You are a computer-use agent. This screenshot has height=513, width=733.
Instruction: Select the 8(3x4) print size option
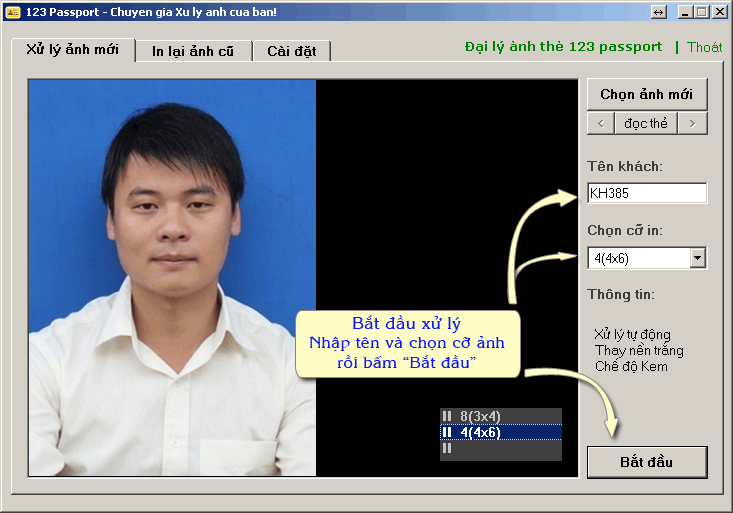tap(500, 416)
